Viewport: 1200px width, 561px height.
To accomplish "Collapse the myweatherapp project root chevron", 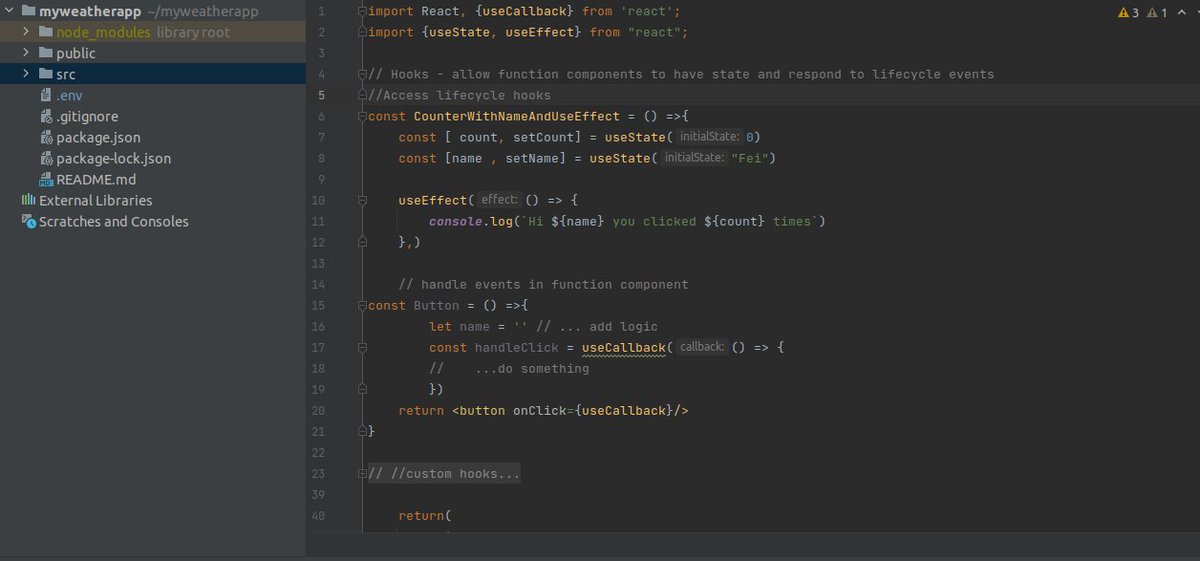I will point(10,11).
